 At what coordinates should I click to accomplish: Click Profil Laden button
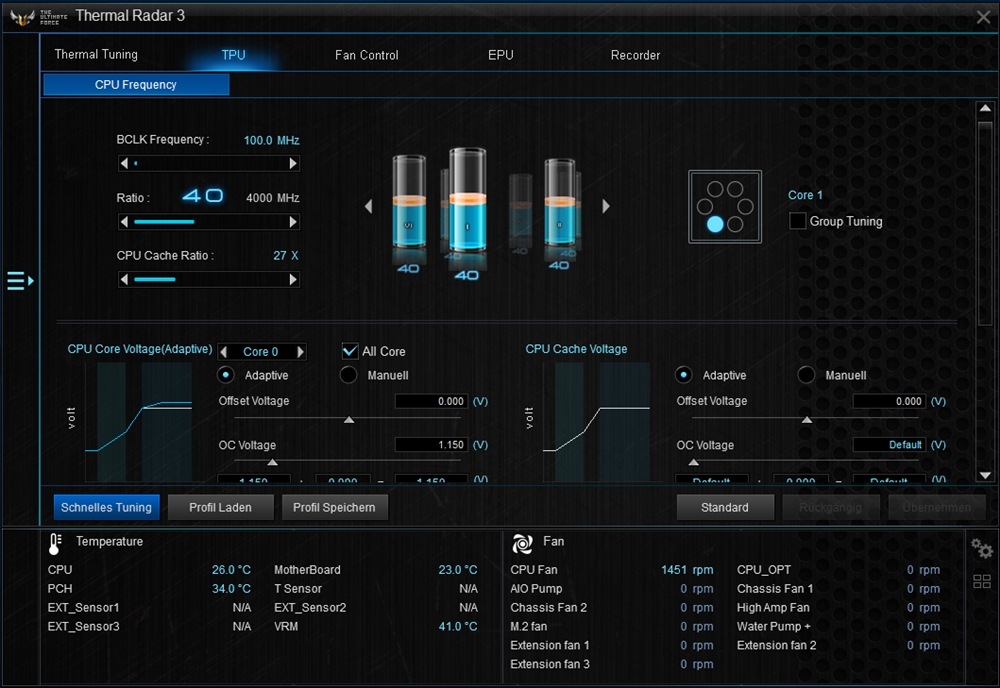pos(221,507)
